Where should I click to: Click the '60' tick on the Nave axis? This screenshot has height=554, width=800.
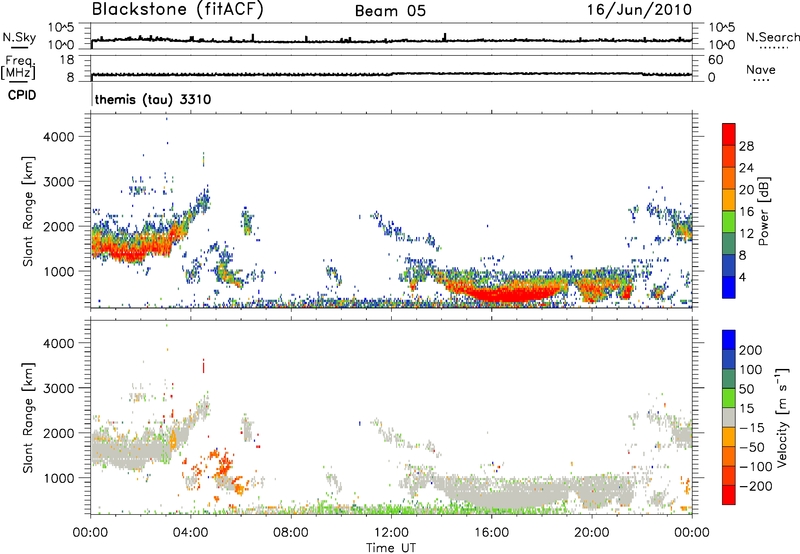(x=715, y=60)
